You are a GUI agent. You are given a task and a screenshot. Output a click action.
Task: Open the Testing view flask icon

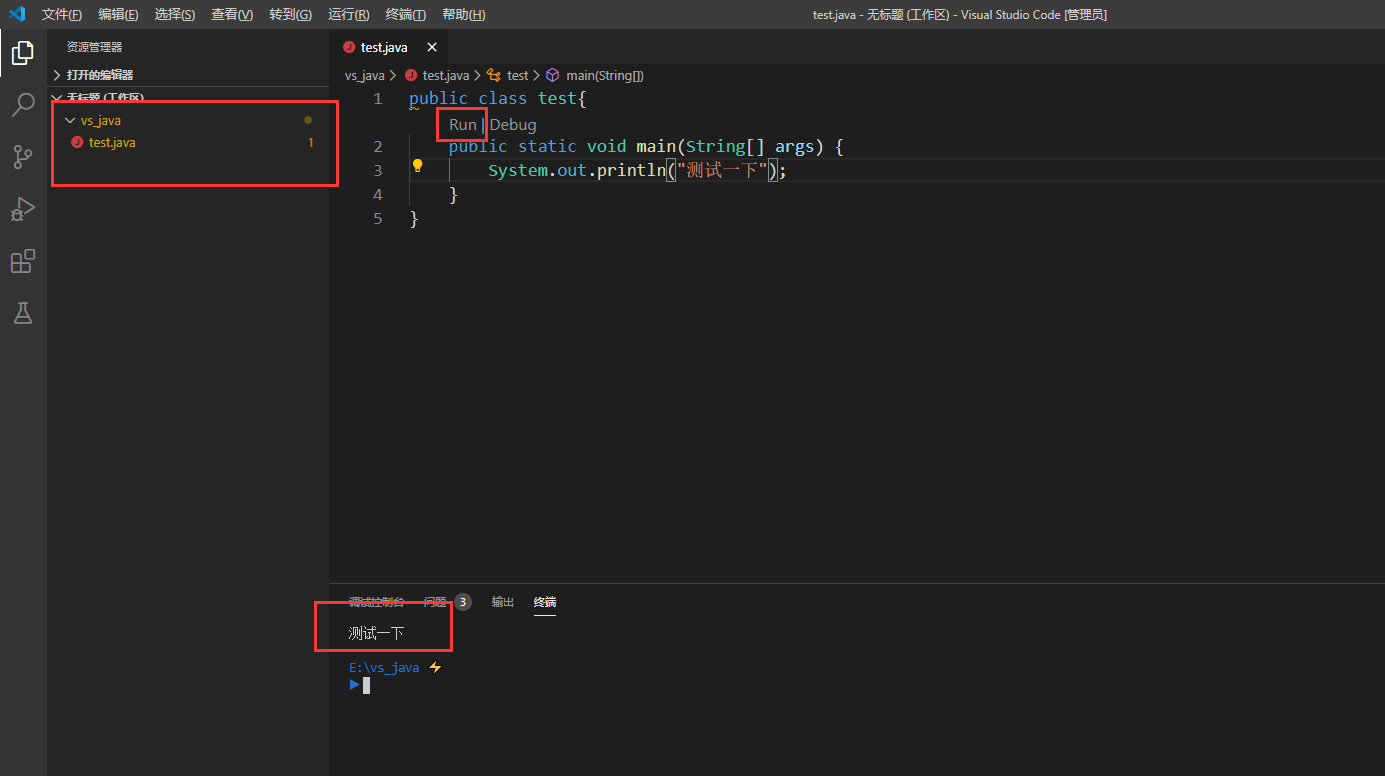pyautogui.click(x=22, y=313)
